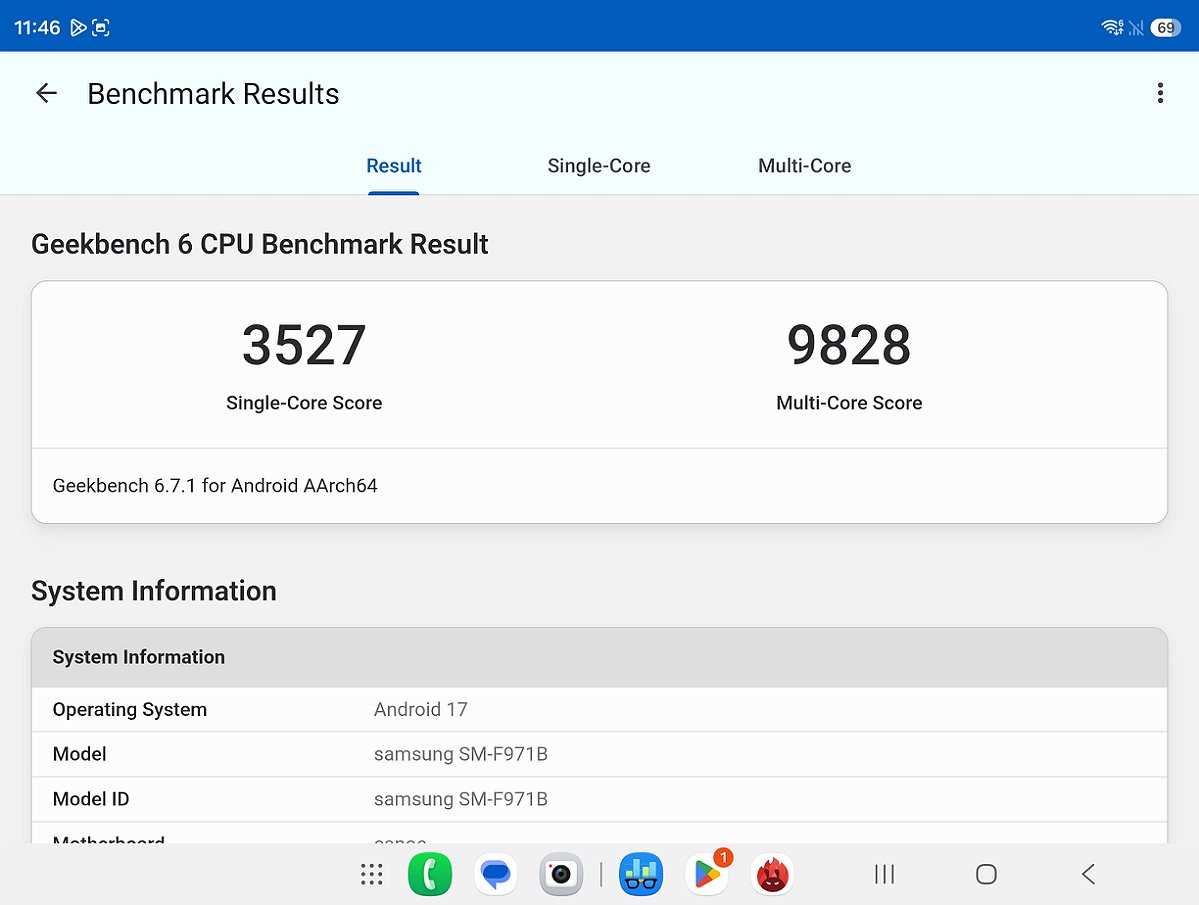Tap the Home navigation button
This screenshot has width=1199, height=905.
click(x=986, y=874)
